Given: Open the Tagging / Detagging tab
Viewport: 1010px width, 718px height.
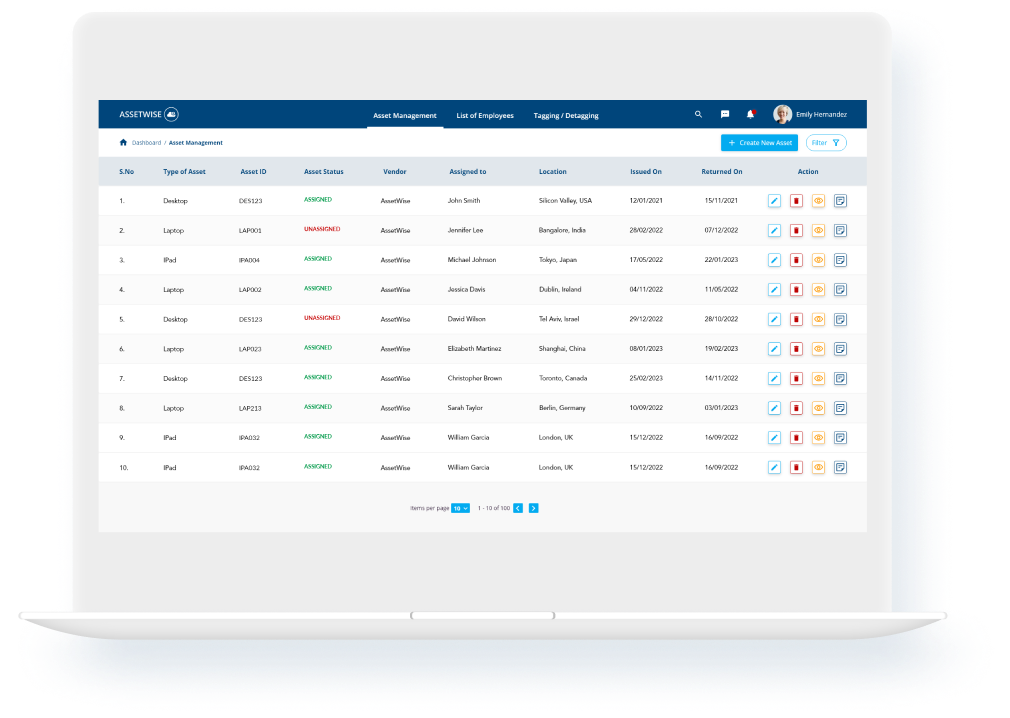Looking at the screenshot, I should [x=566, y=116].
